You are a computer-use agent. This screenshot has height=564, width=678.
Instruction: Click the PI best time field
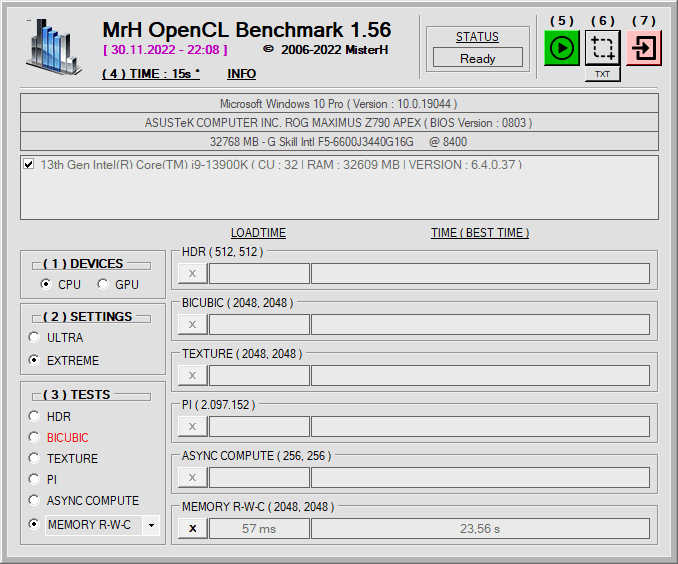(480, 426)
